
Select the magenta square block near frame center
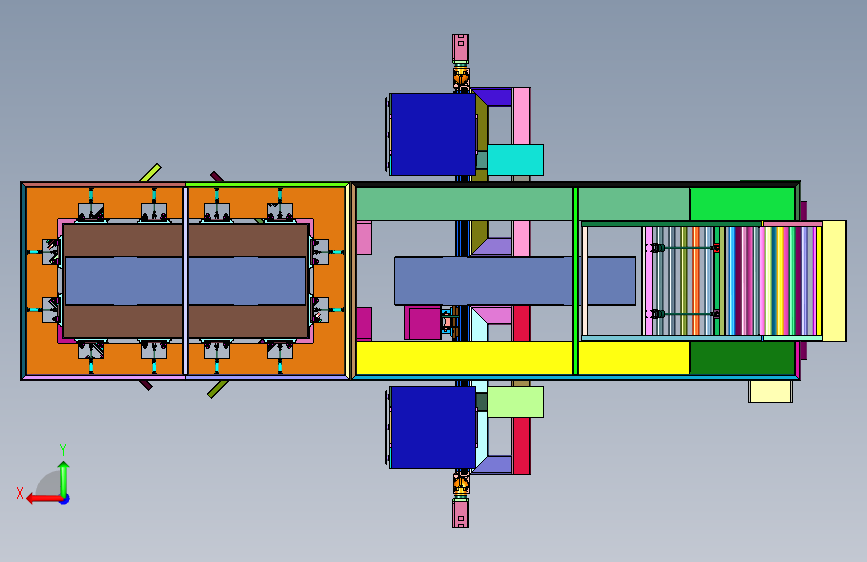(x=425, y=323)
